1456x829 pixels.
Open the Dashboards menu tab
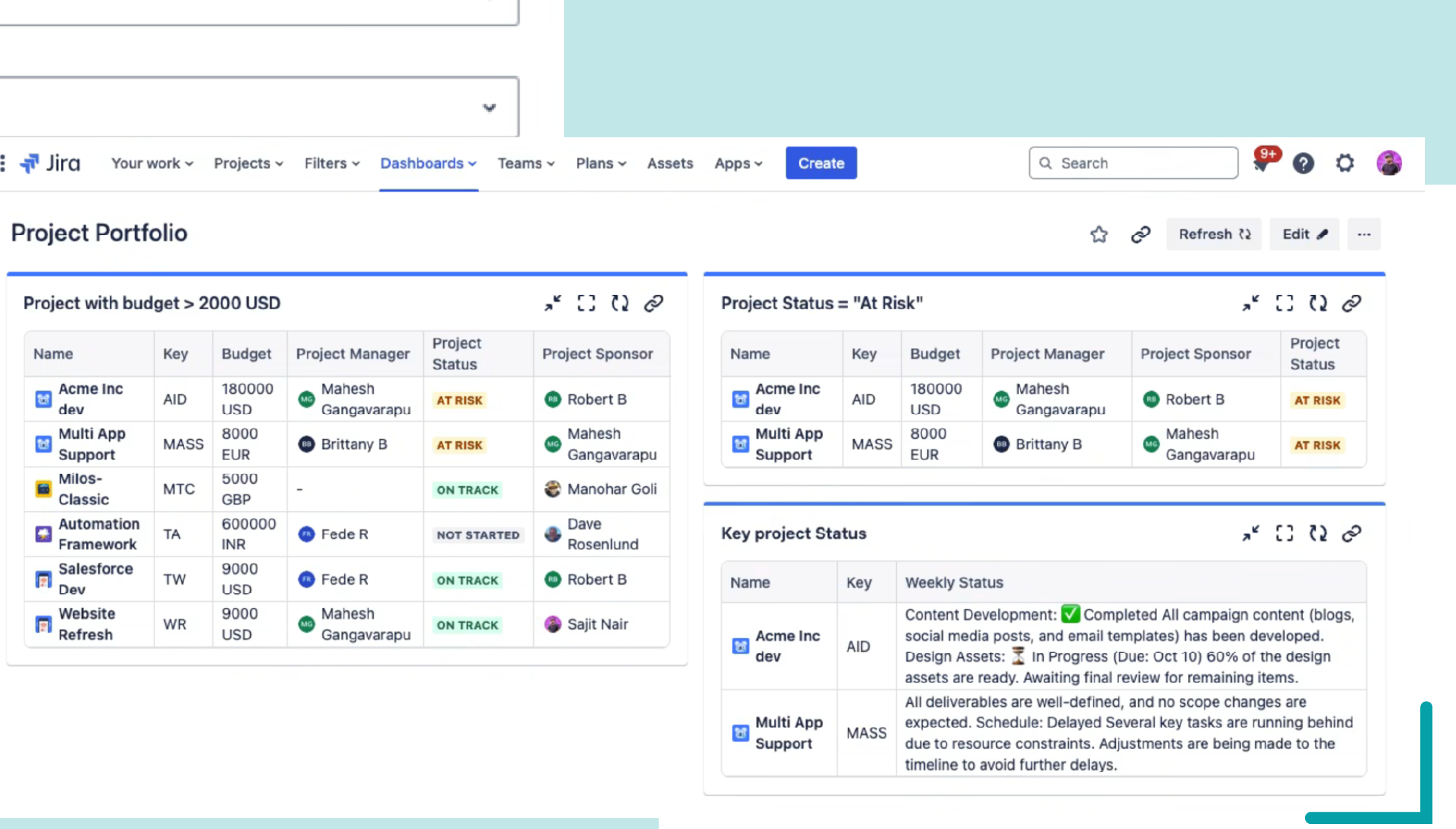point(428,164)
